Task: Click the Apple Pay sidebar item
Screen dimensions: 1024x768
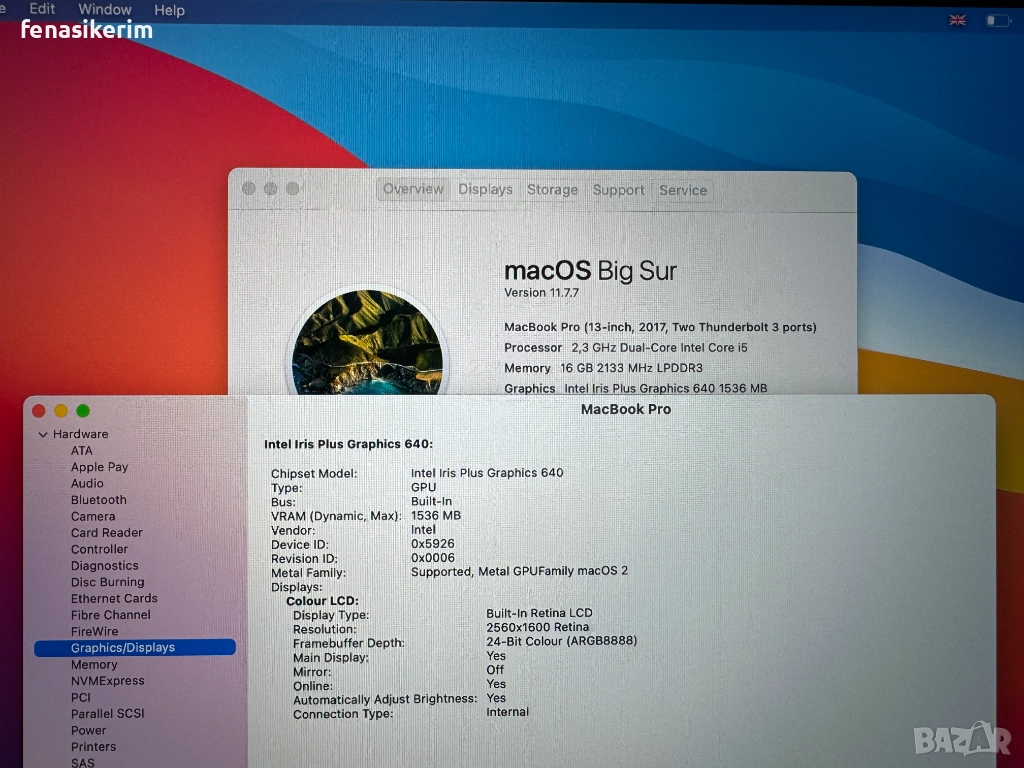Action: (x=99, y=467)
